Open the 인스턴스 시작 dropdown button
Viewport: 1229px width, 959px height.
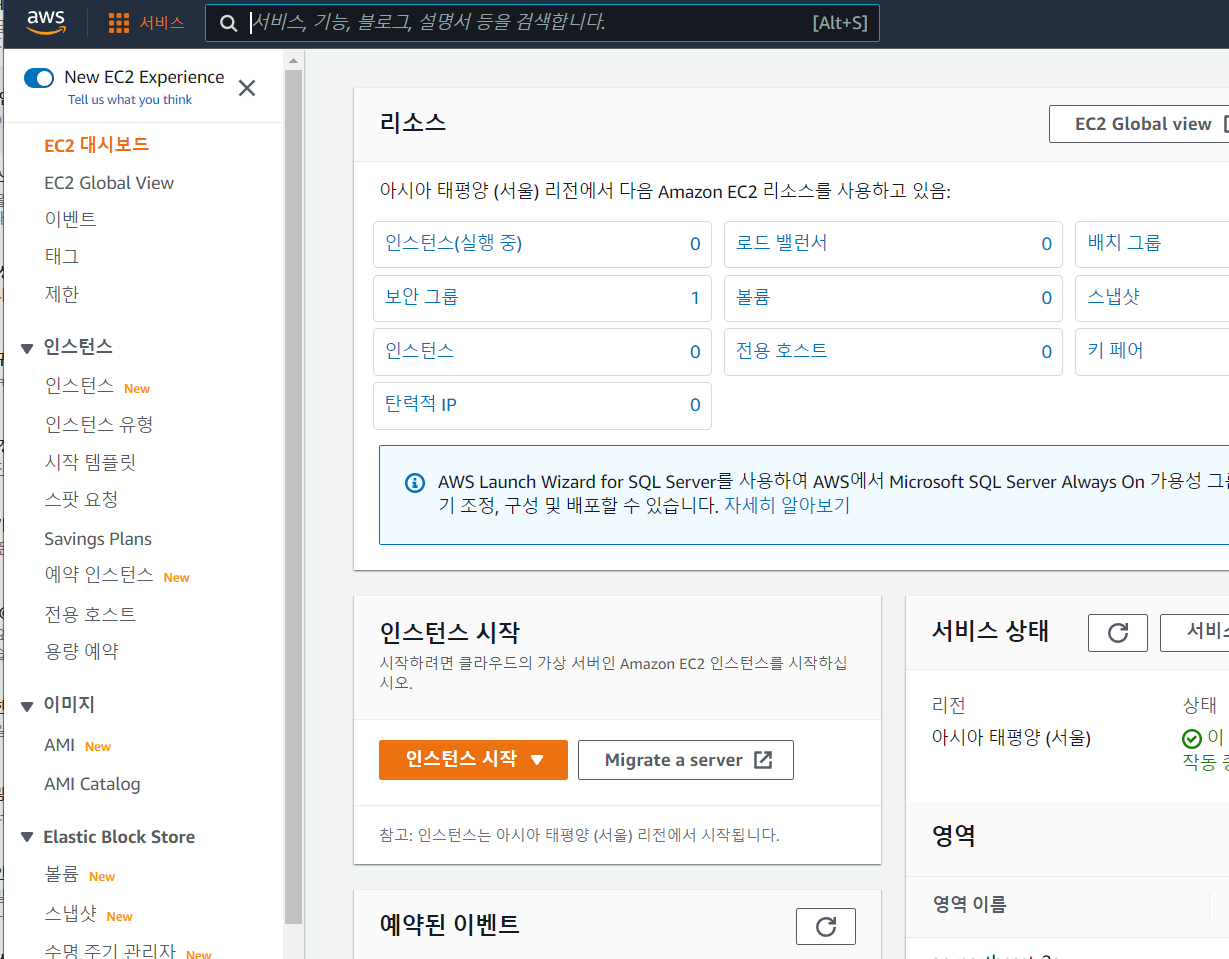click(x=473, y=760)
